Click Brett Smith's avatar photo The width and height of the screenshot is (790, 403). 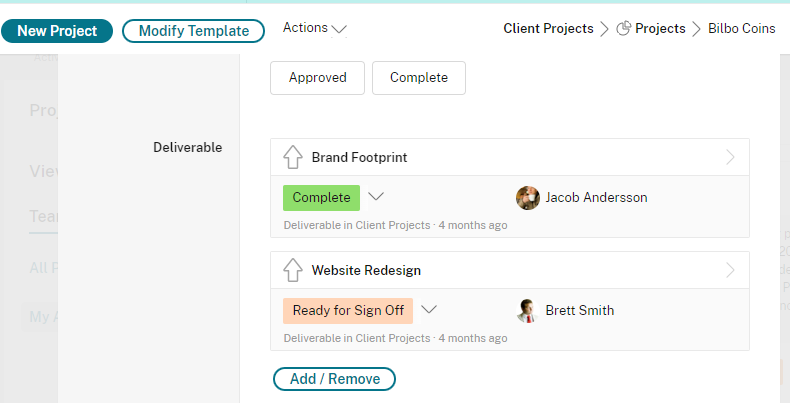pos(528,310)
